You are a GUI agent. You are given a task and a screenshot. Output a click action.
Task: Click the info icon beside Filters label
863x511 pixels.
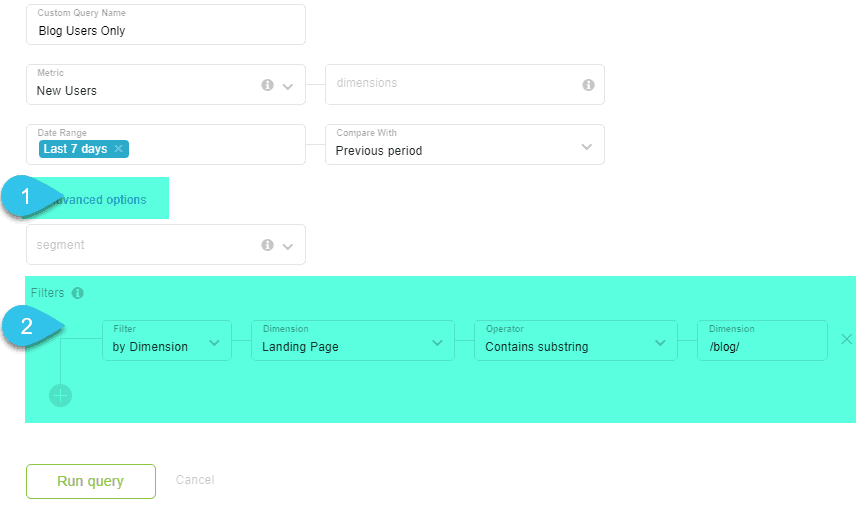click(78, 293)
